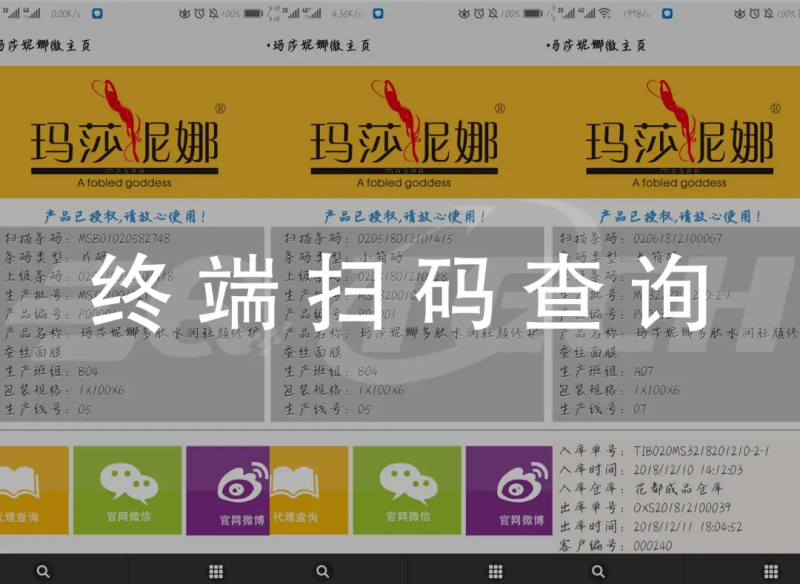Tap 产品已授权,请放心使用! in the left screen
800x584 pixels.
[125, 217]
